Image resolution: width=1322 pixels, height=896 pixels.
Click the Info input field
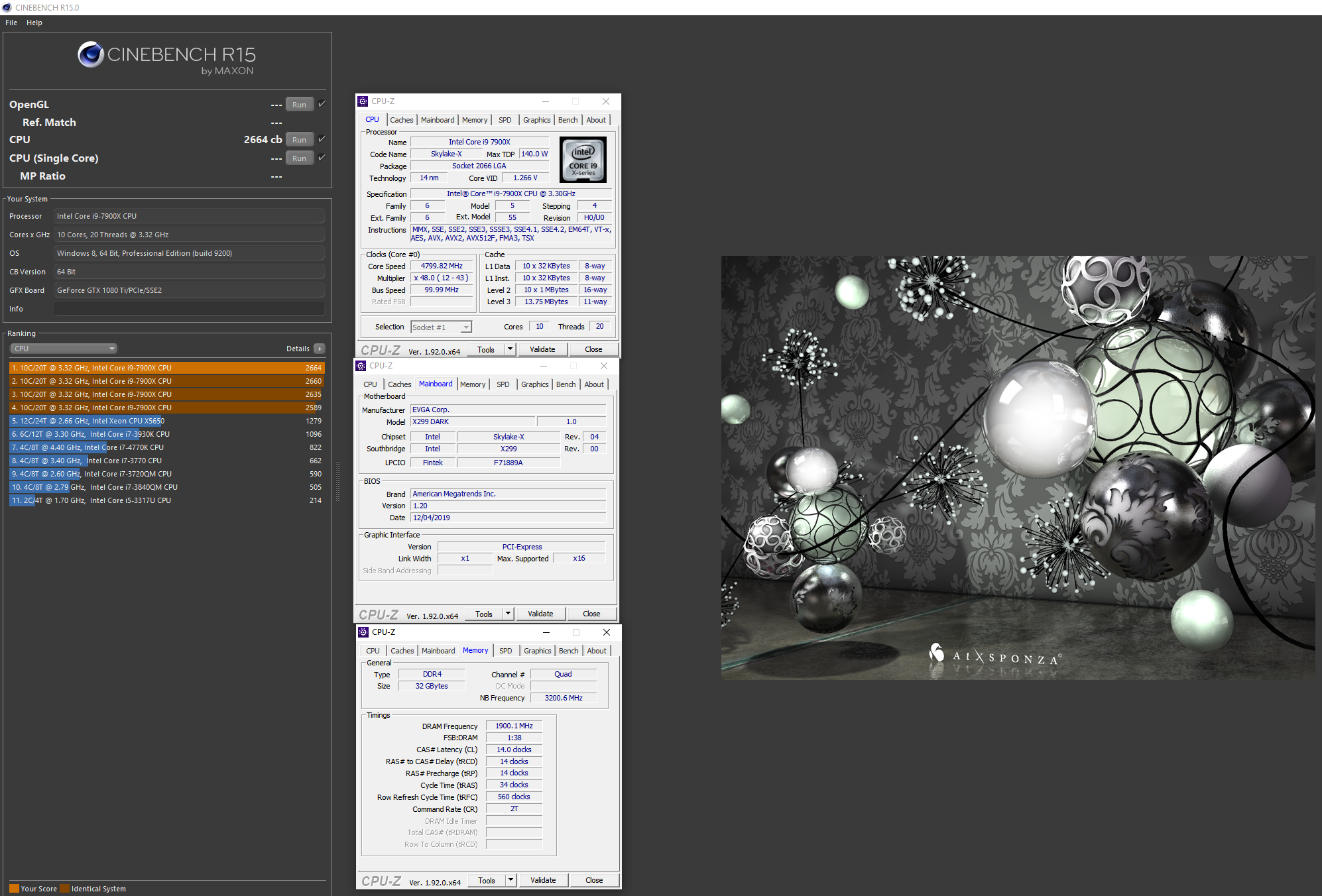point(190,309)
